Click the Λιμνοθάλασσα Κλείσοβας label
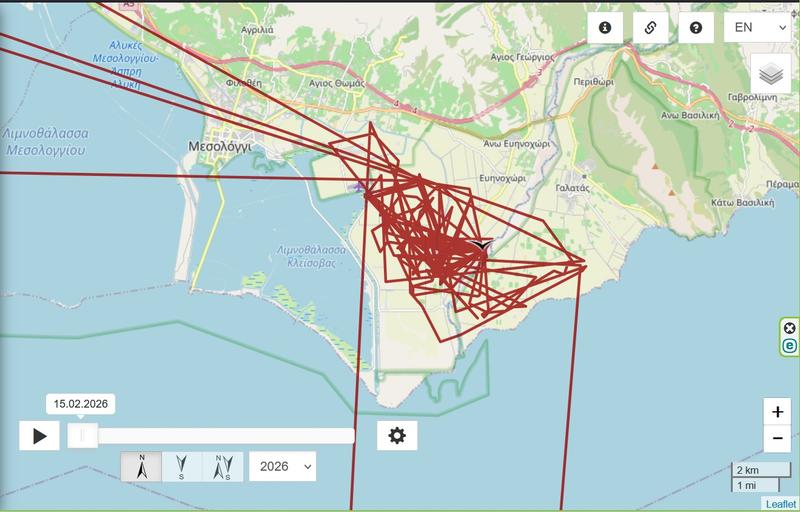This screenshot has height=512, width=800. [x=311, y=257]
